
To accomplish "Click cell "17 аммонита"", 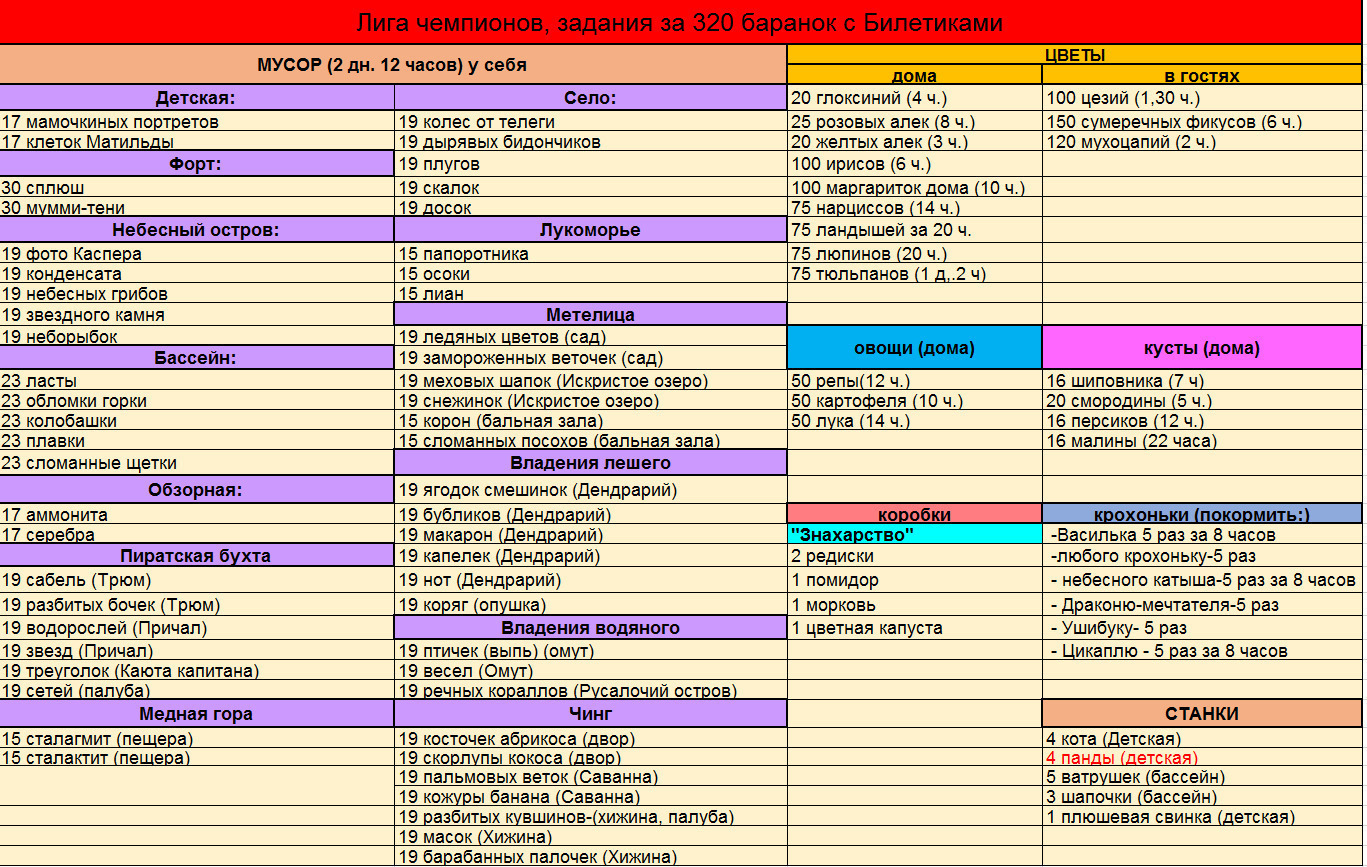I will coord(196,515).
